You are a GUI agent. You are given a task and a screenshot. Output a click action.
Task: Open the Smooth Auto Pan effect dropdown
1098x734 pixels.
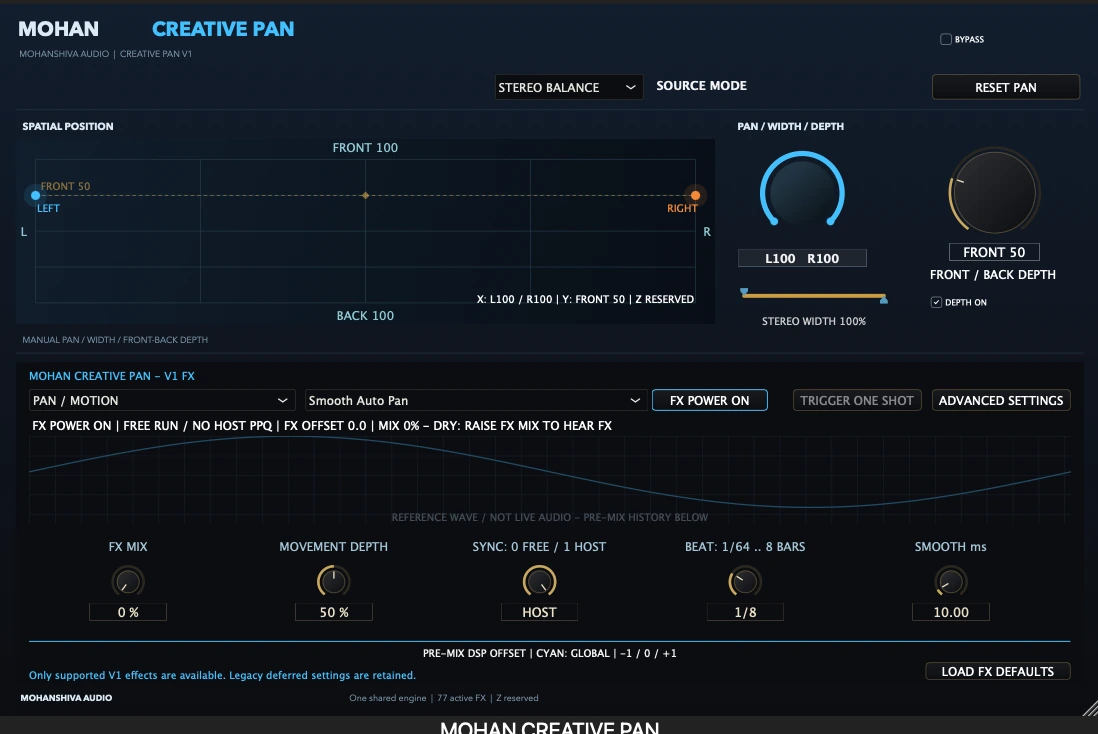[475, 400]
